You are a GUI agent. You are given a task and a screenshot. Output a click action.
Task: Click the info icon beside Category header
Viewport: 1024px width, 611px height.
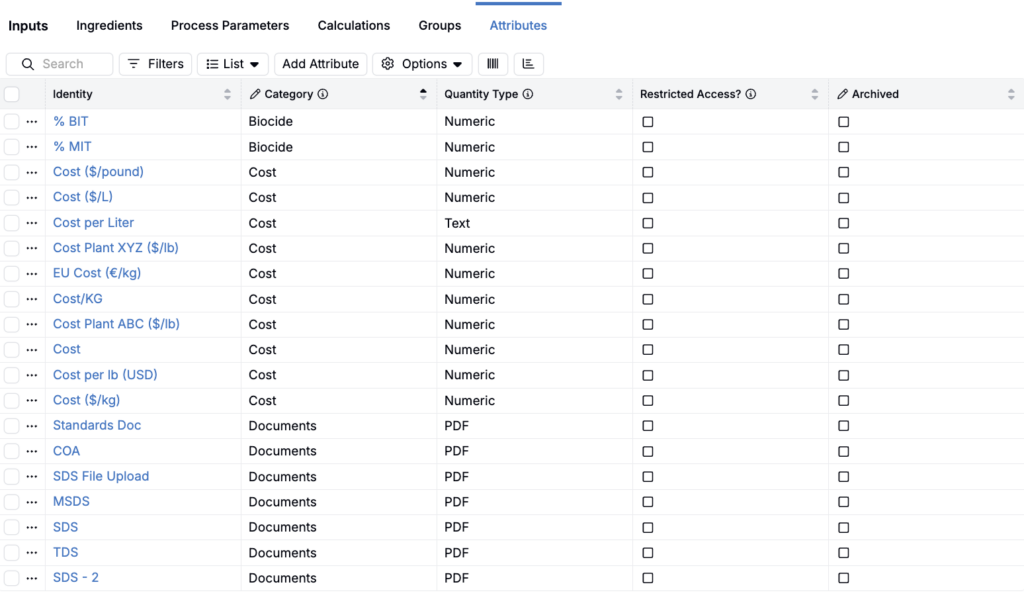tap(323, 94)
